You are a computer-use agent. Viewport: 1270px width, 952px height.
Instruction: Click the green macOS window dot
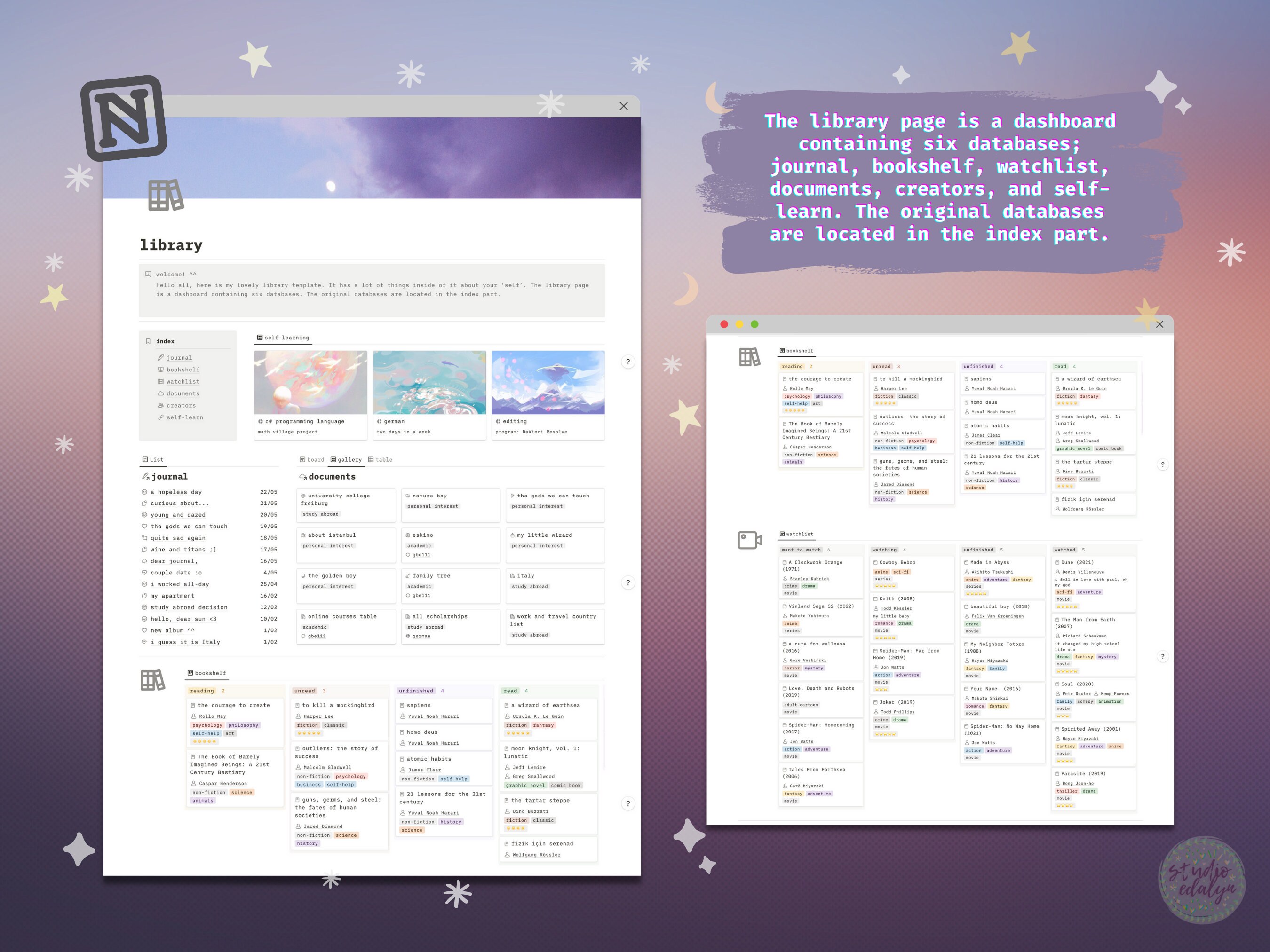tap(754, 324)
